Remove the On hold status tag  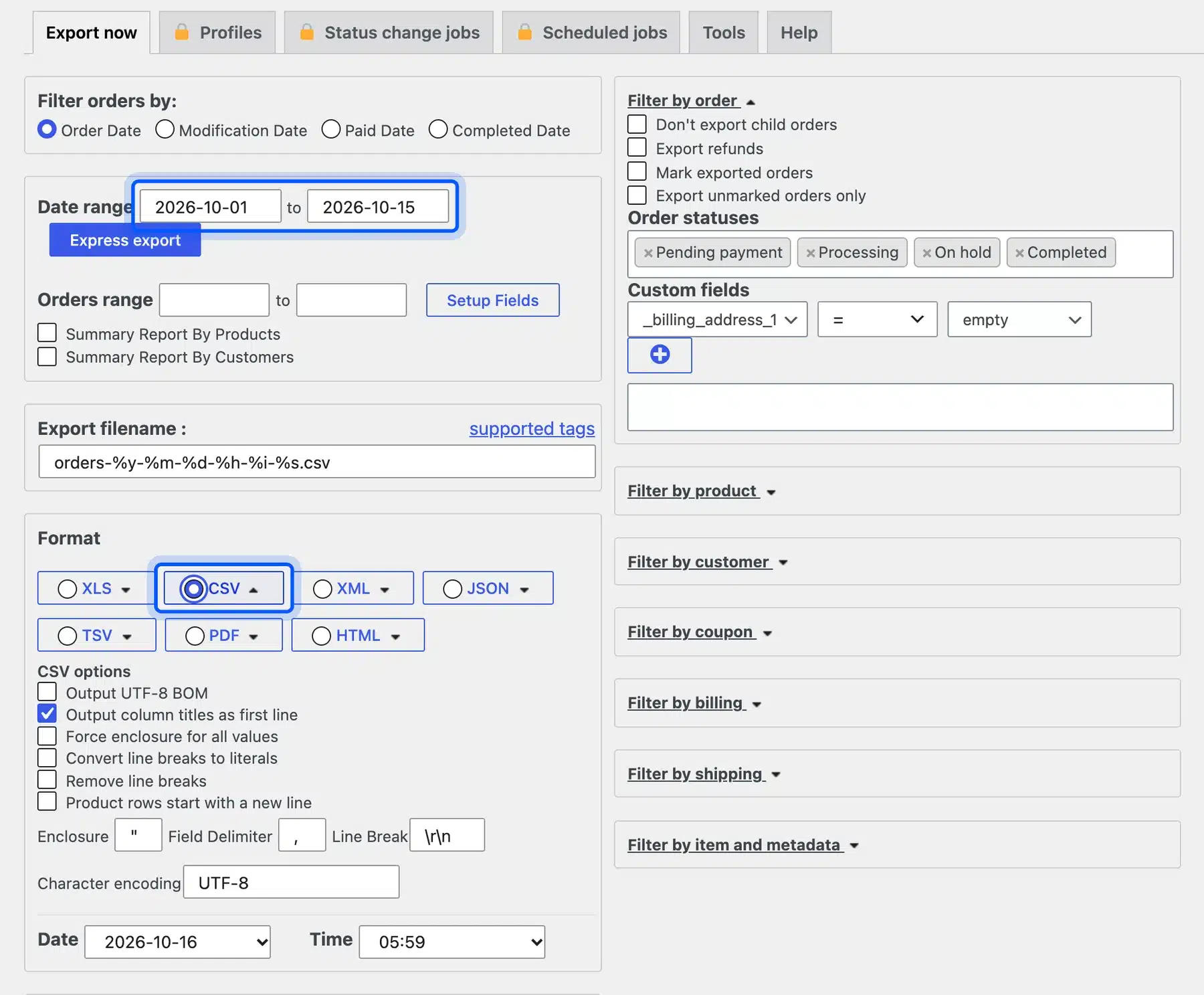[926, 253]
